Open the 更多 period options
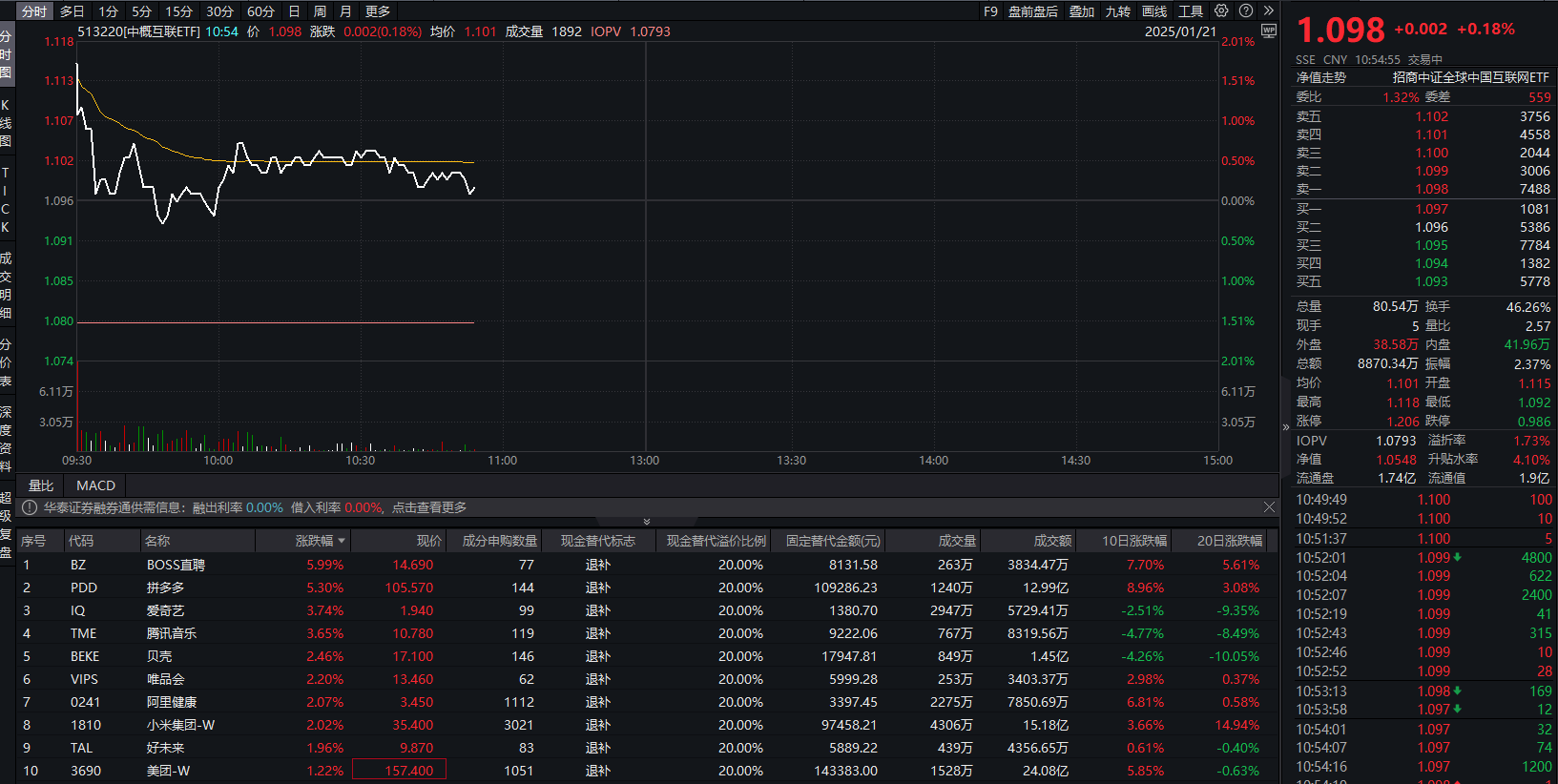The width and height of the screenshot is (1558, 784). (378, 11)
